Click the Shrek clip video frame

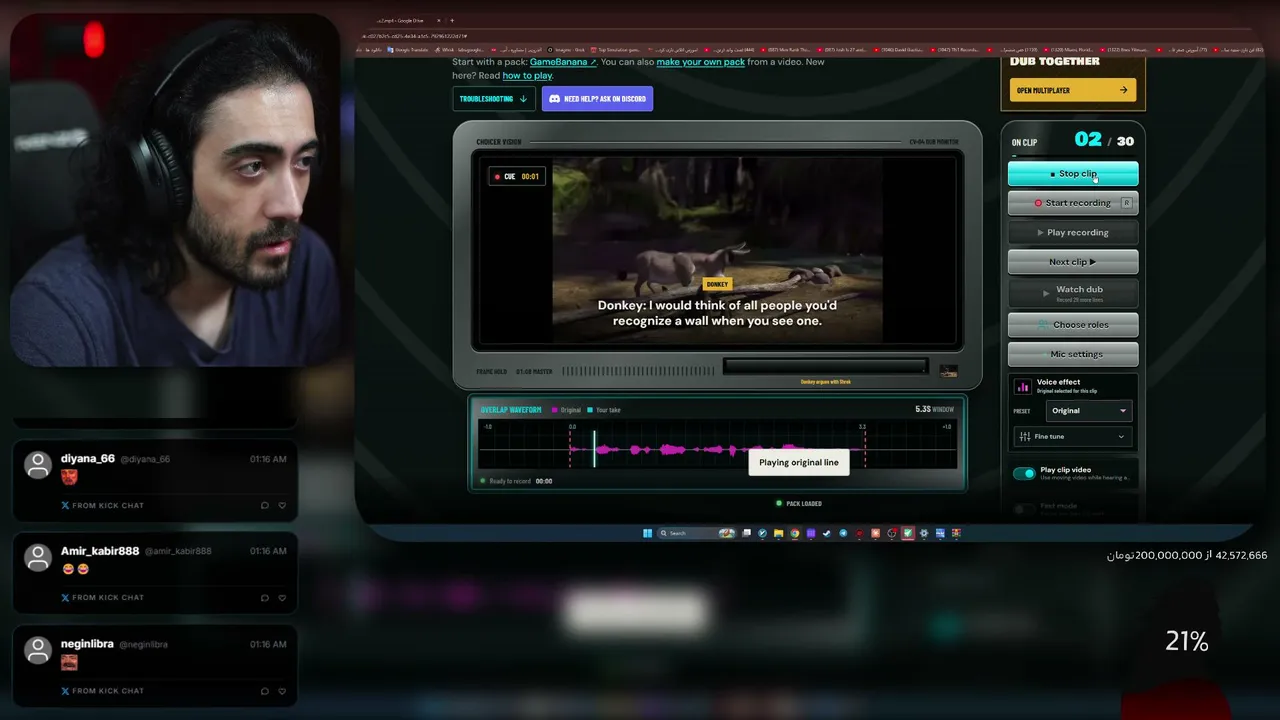point(718,250)
